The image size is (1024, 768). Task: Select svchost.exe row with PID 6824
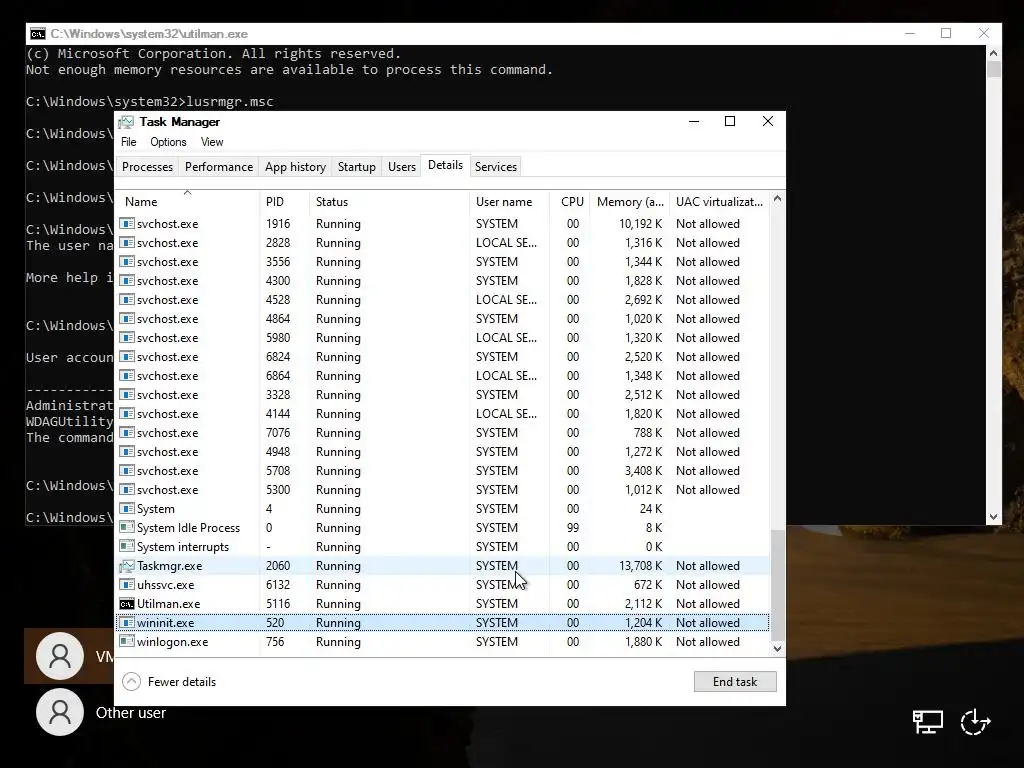pos(443,357)
